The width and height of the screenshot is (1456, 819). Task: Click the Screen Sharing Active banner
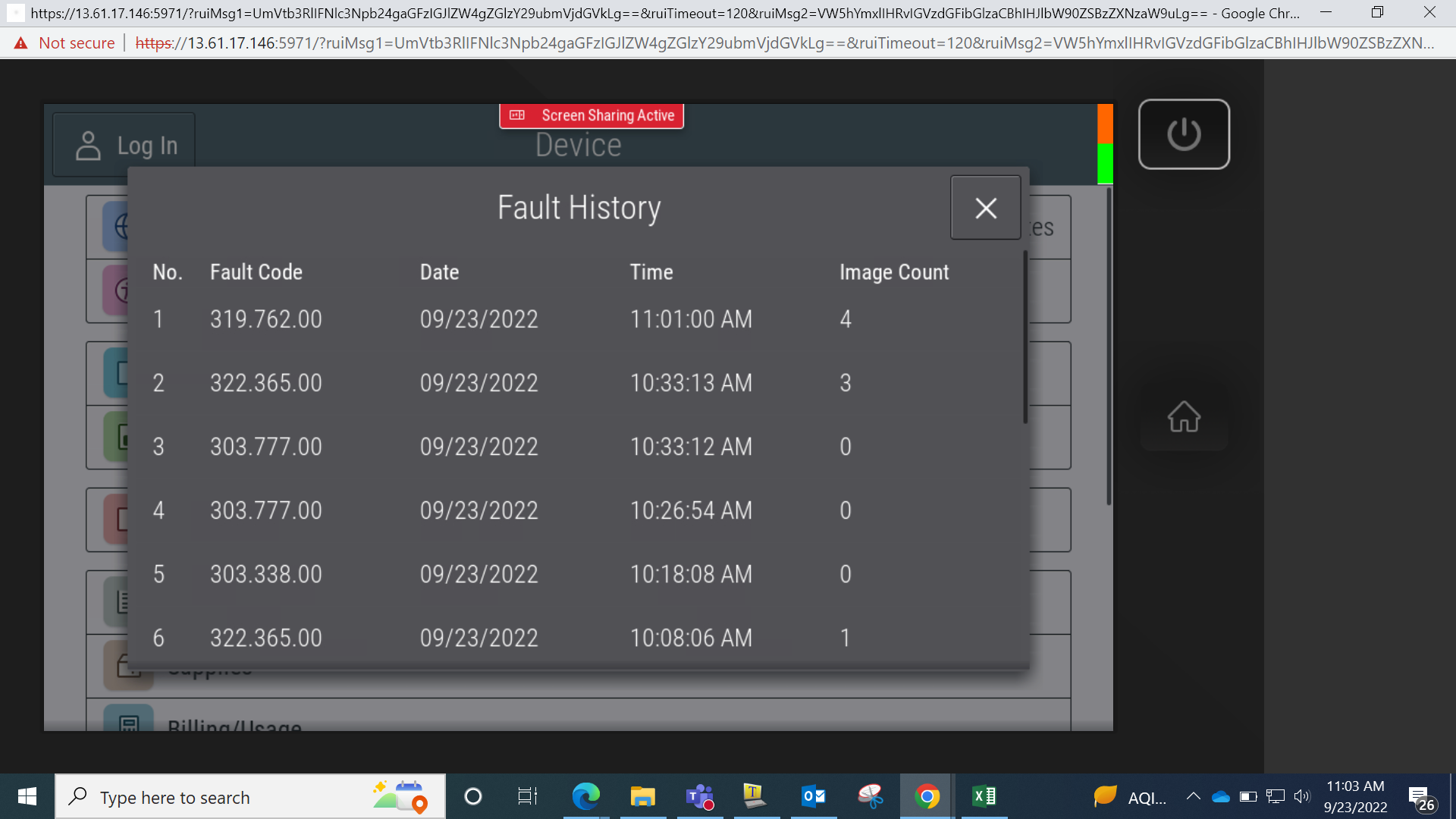(591, 115)
